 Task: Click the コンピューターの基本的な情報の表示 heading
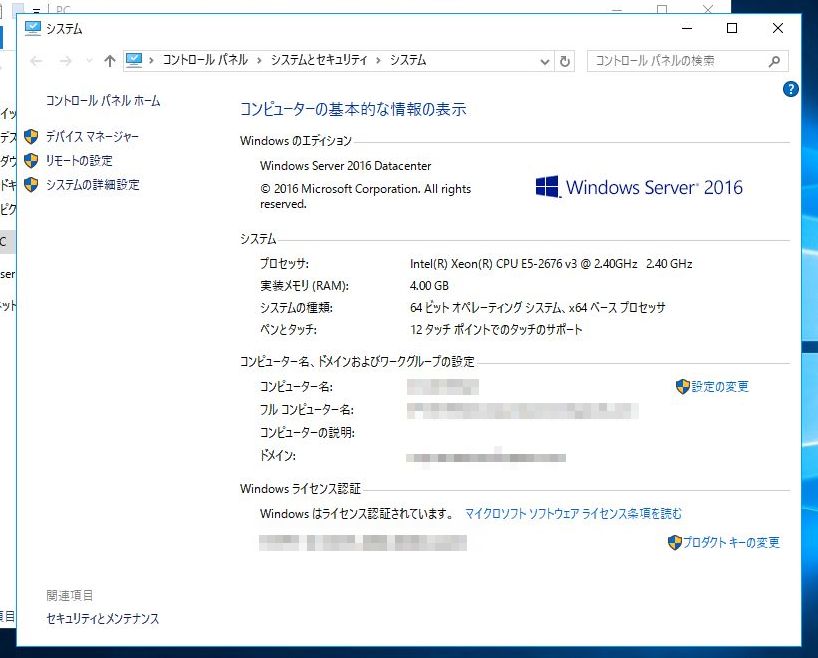[353, 110]
